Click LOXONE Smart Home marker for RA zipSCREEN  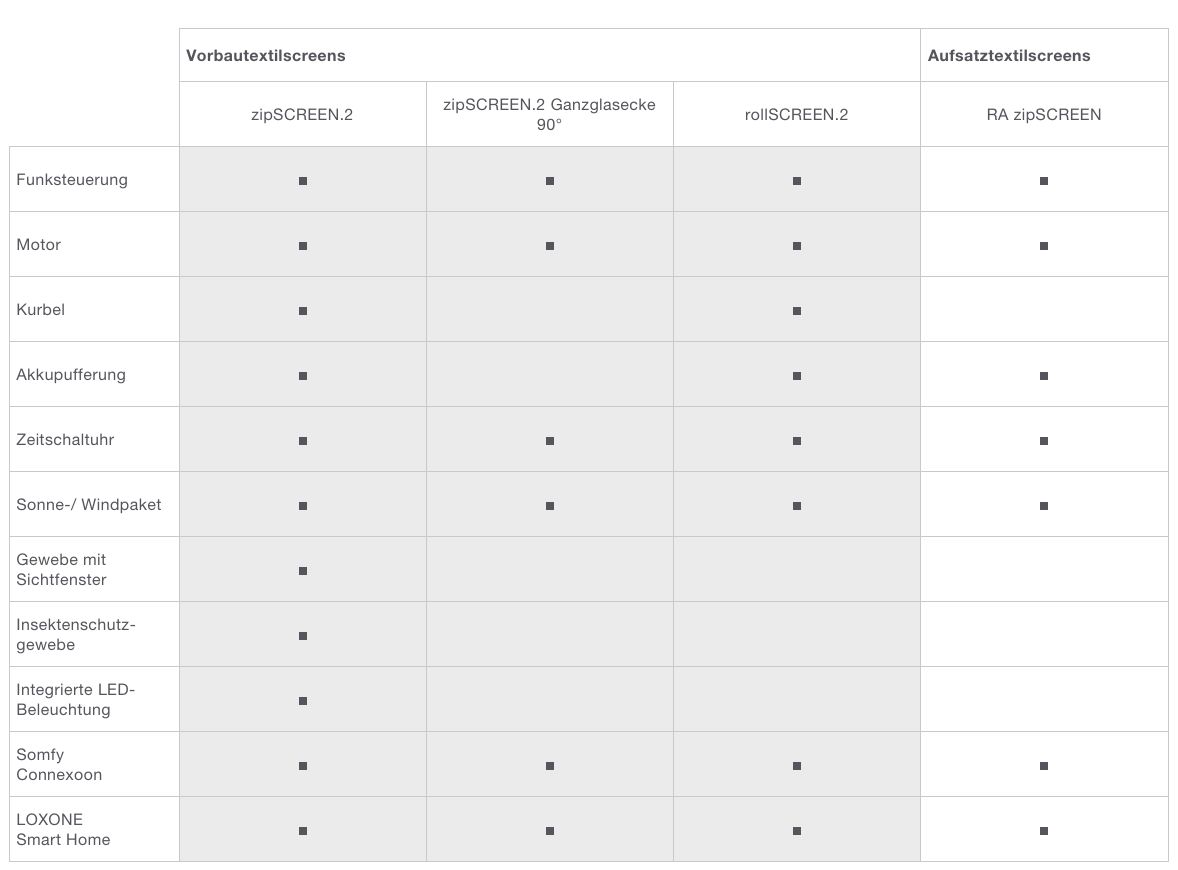pyautogui.click(x=1044, y=831)
